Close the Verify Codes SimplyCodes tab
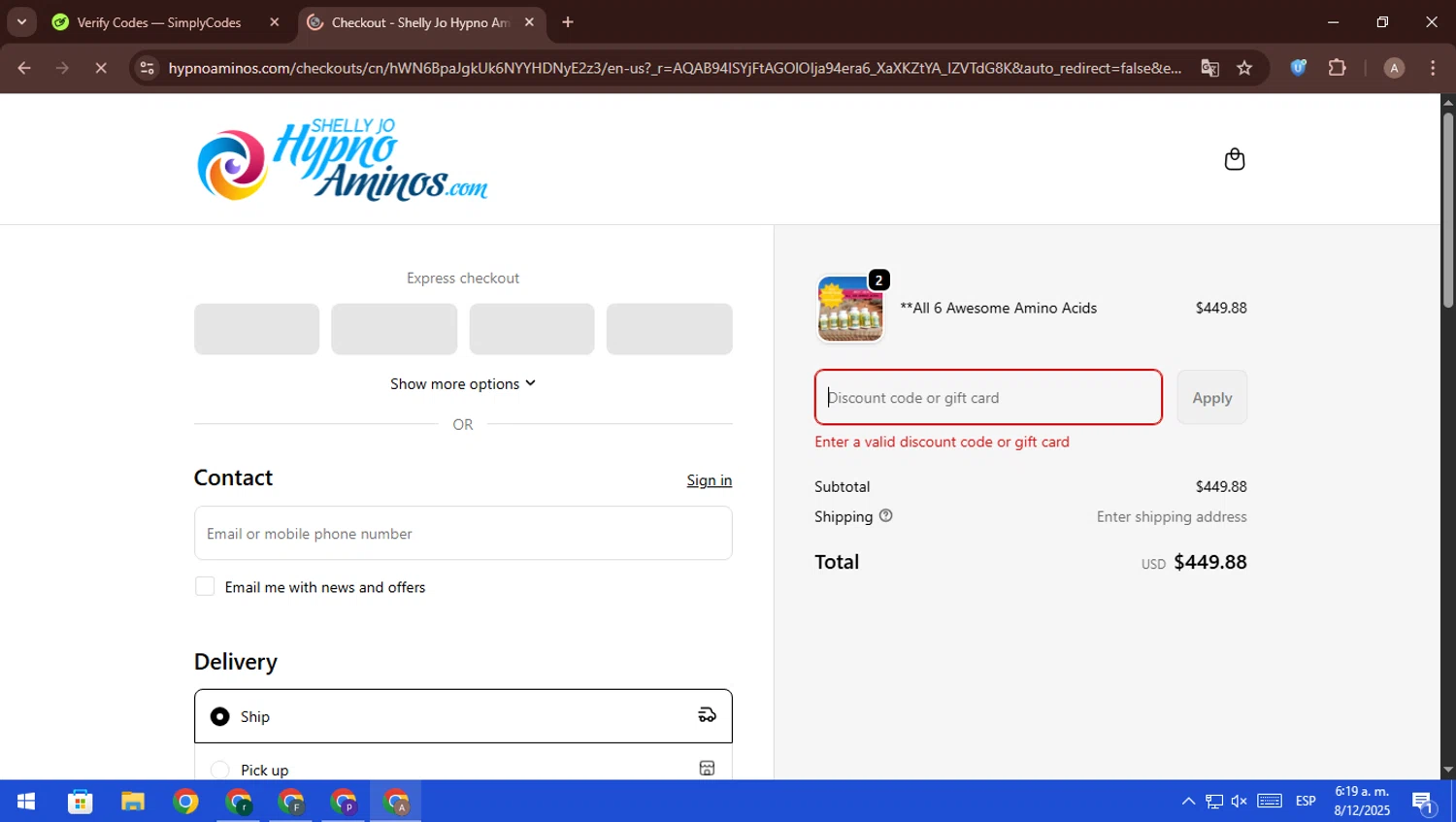1456x822 pixels. 274,22
